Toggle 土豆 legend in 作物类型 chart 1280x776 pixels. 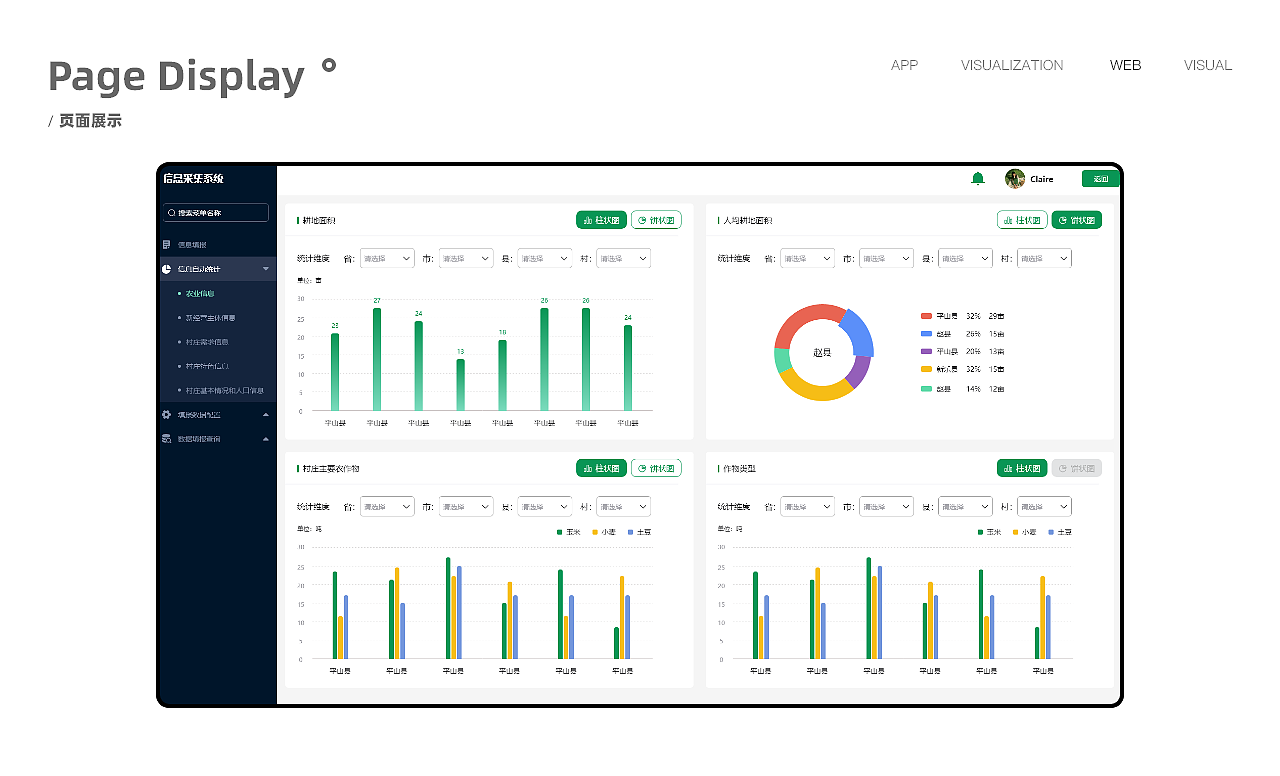(1061, 532)
